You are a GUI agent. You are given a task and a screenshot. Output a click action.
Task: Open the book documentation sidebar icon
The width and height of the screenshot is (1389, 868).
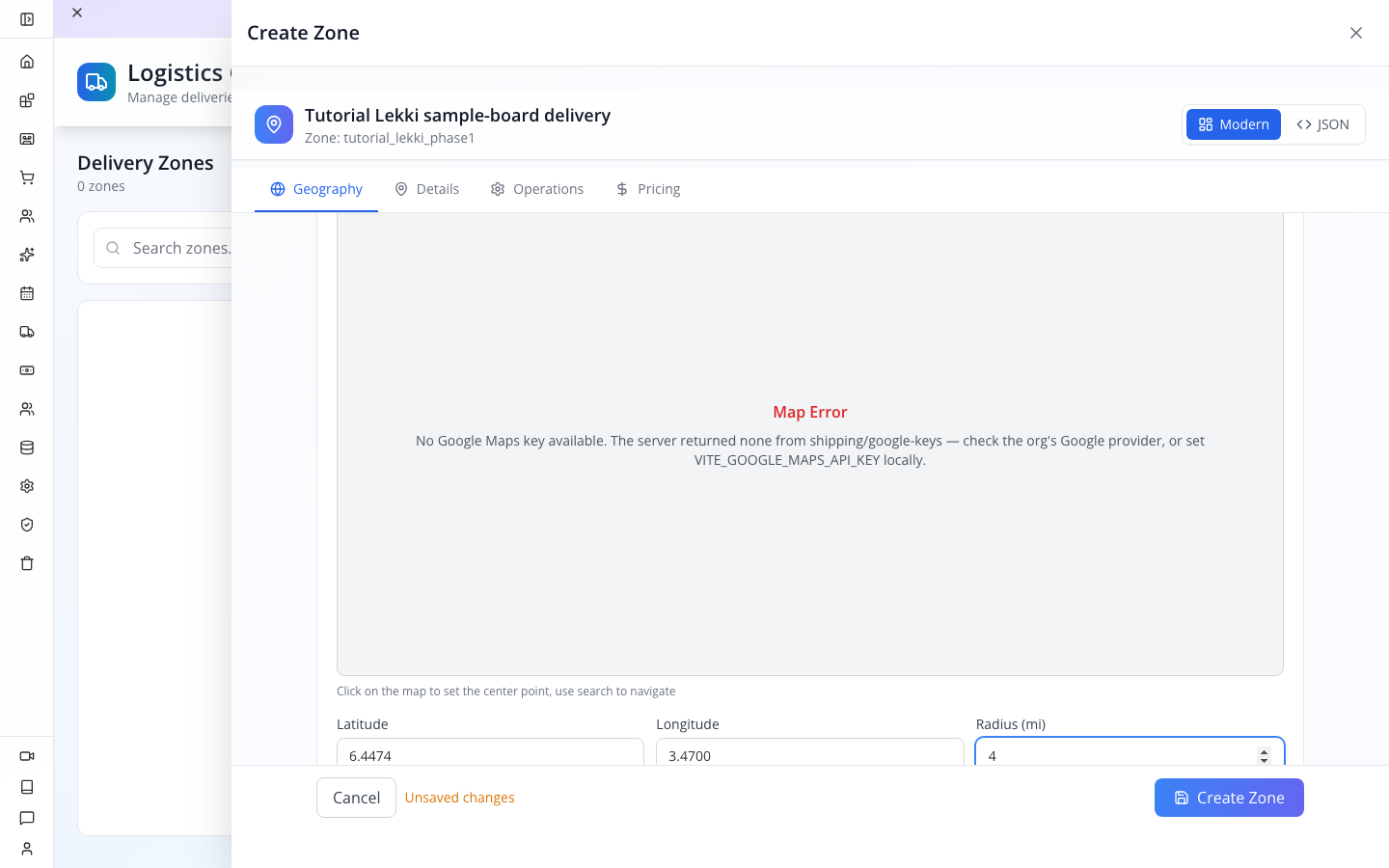[x=27, y=787]
